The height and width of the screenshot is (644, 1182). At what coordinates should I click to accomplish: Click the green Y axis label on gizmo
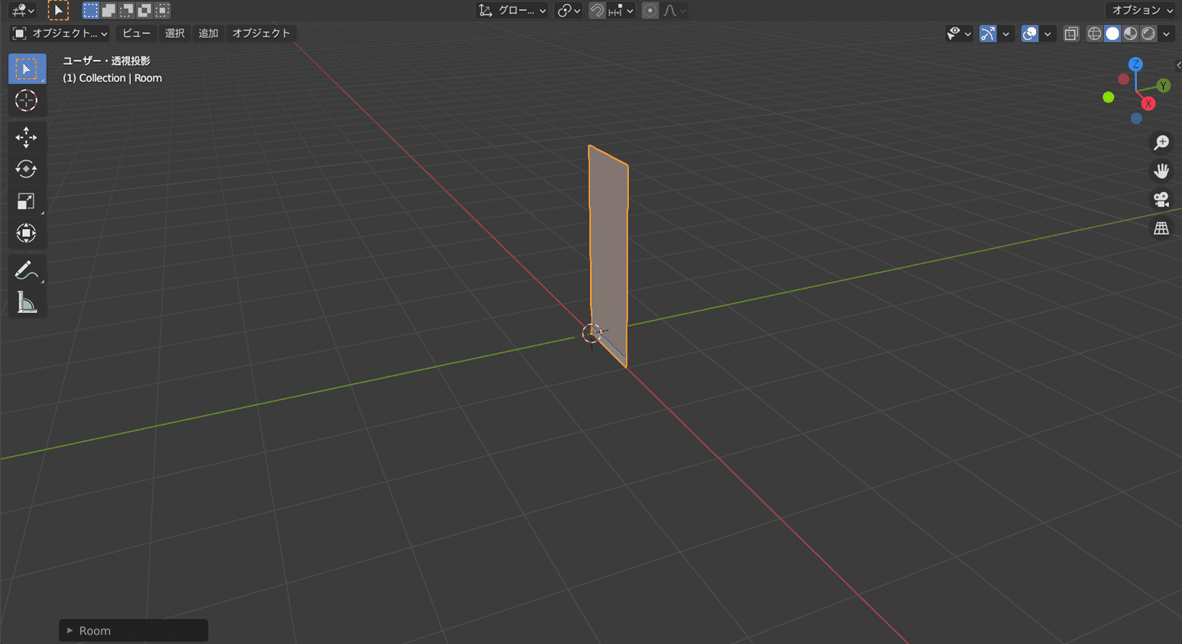coord(1163,85)
